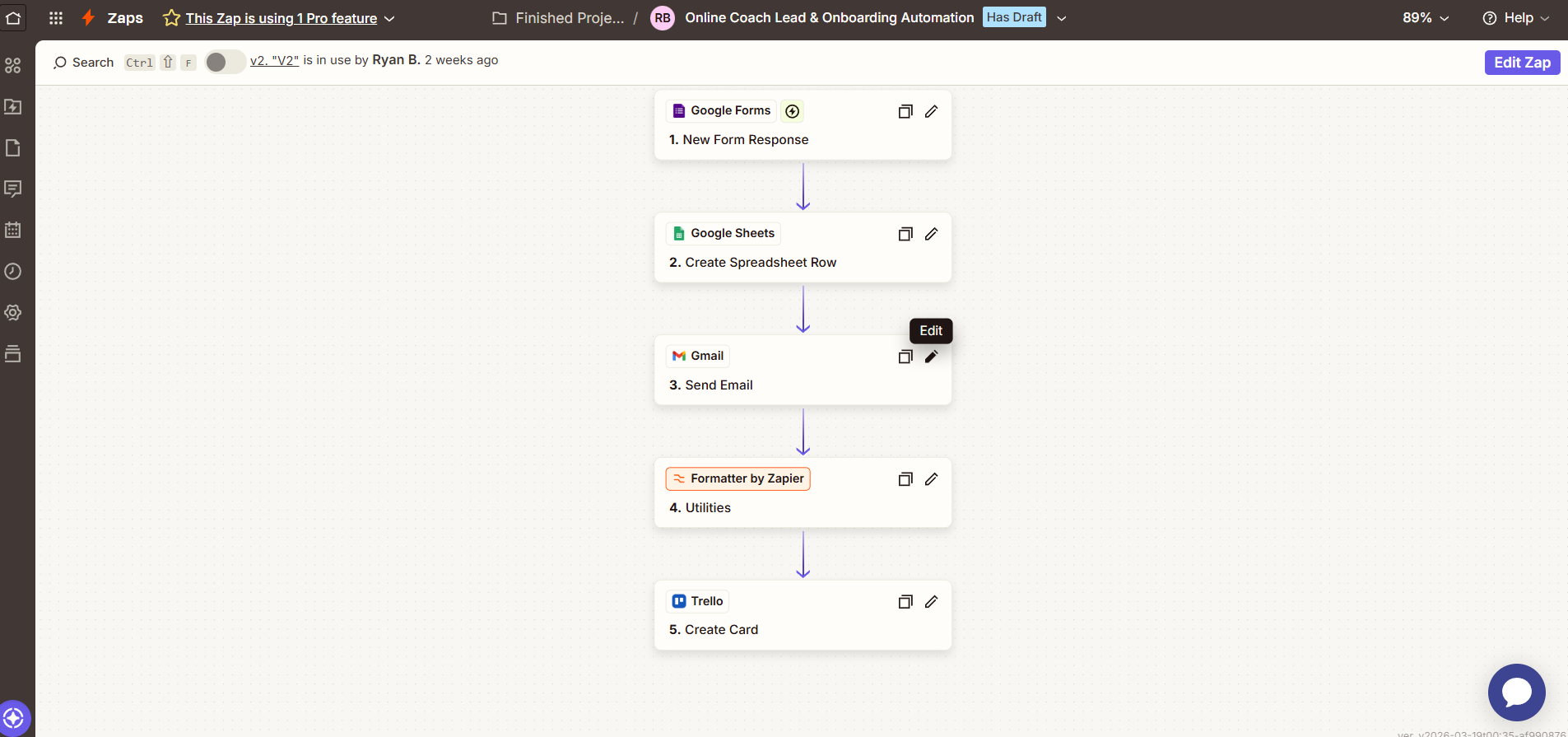Screen dimensions: 1568x737
Task: Duplicate the Formatter step
Action: pos(905,479)
